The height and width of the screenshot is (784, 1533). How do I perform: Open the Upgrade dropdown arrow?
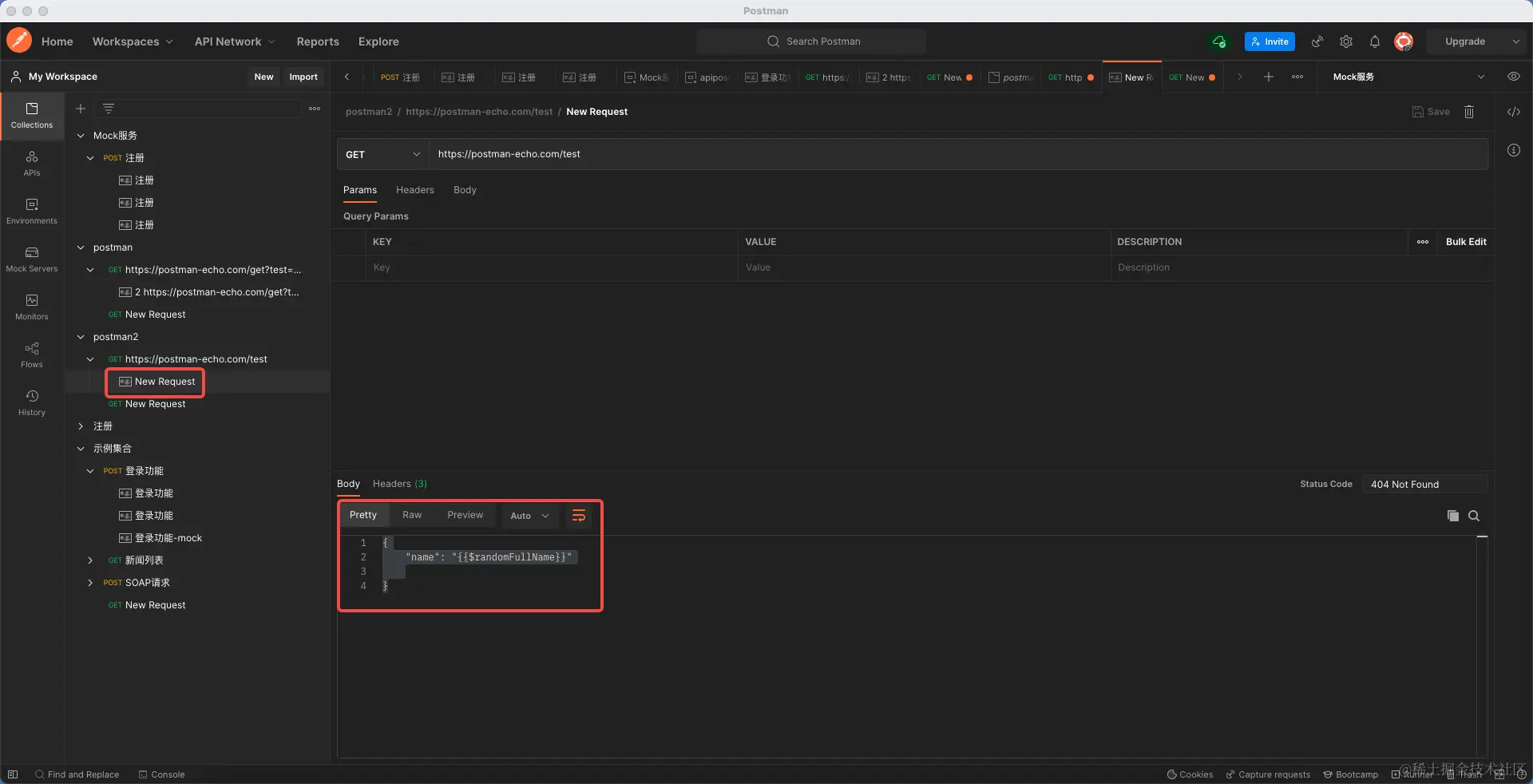point(1515,42)
